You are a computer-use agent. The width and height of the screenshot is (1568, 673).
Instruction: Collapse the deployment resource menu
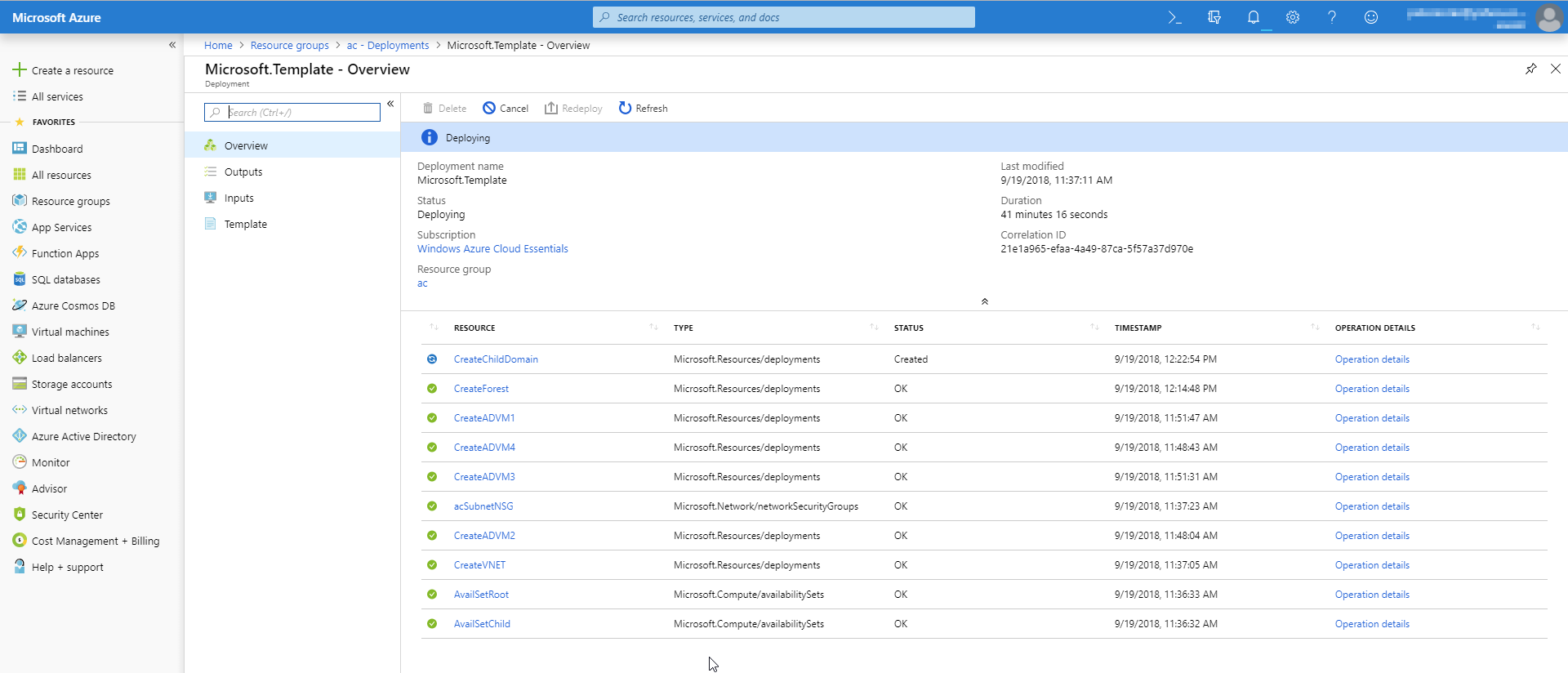(x=390, y=104)
